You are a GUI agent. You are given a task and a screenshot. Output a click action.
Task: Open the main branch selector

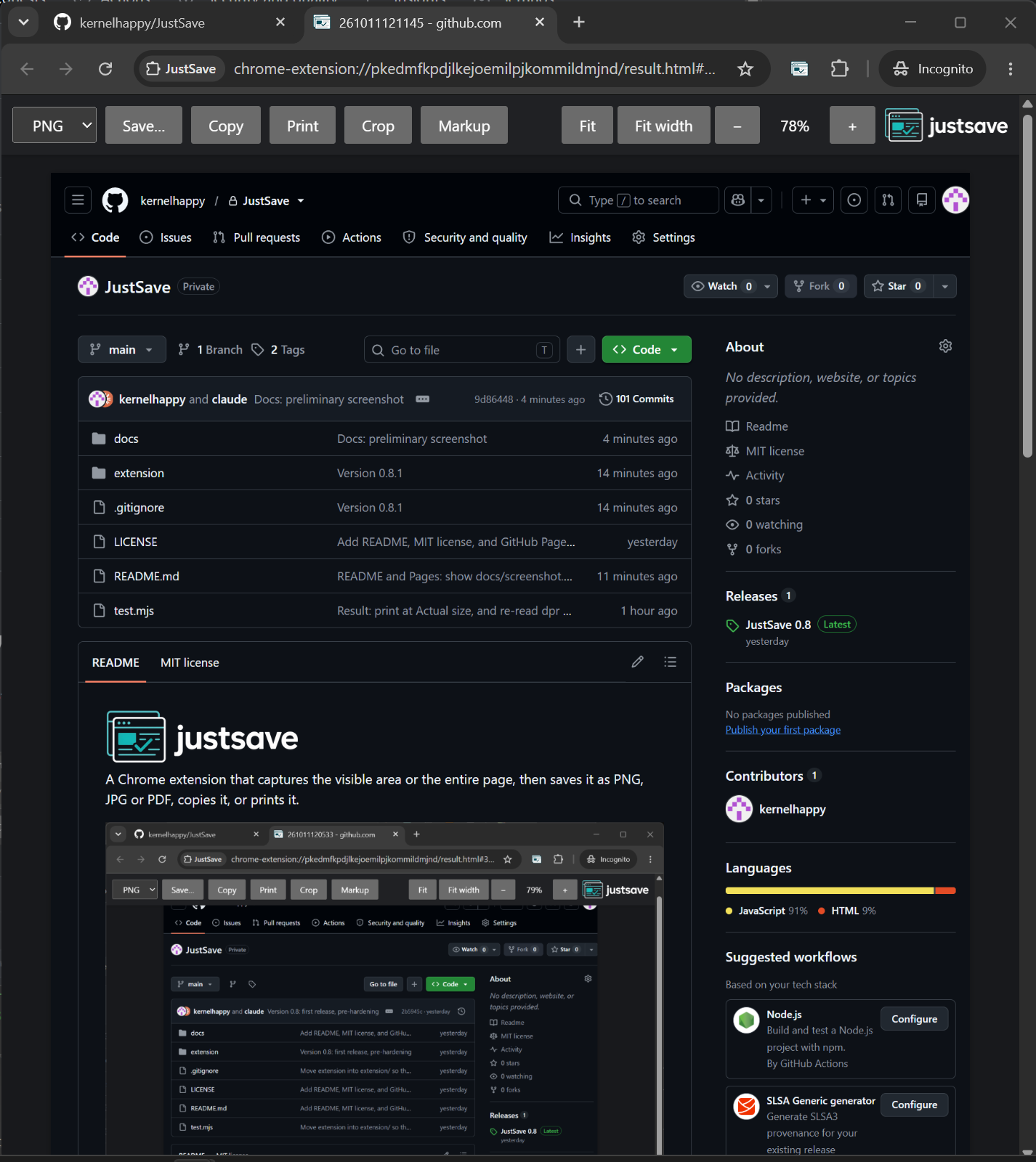(x=122, y=349)
